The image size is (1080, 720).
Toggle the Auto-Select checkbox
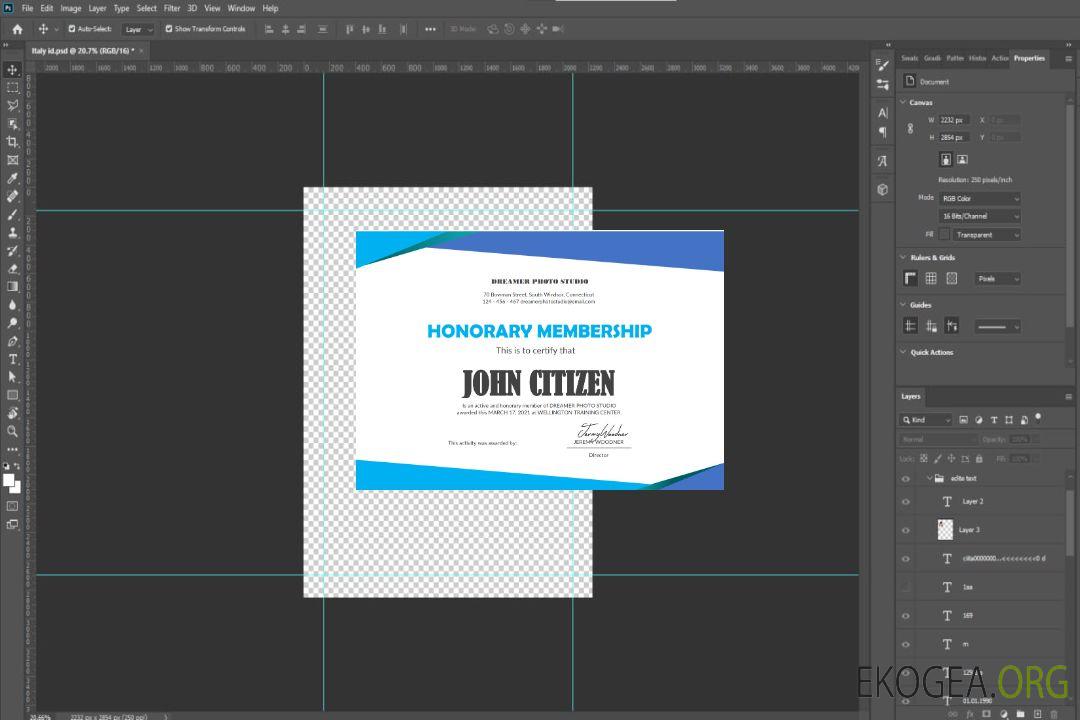(71, 29)
